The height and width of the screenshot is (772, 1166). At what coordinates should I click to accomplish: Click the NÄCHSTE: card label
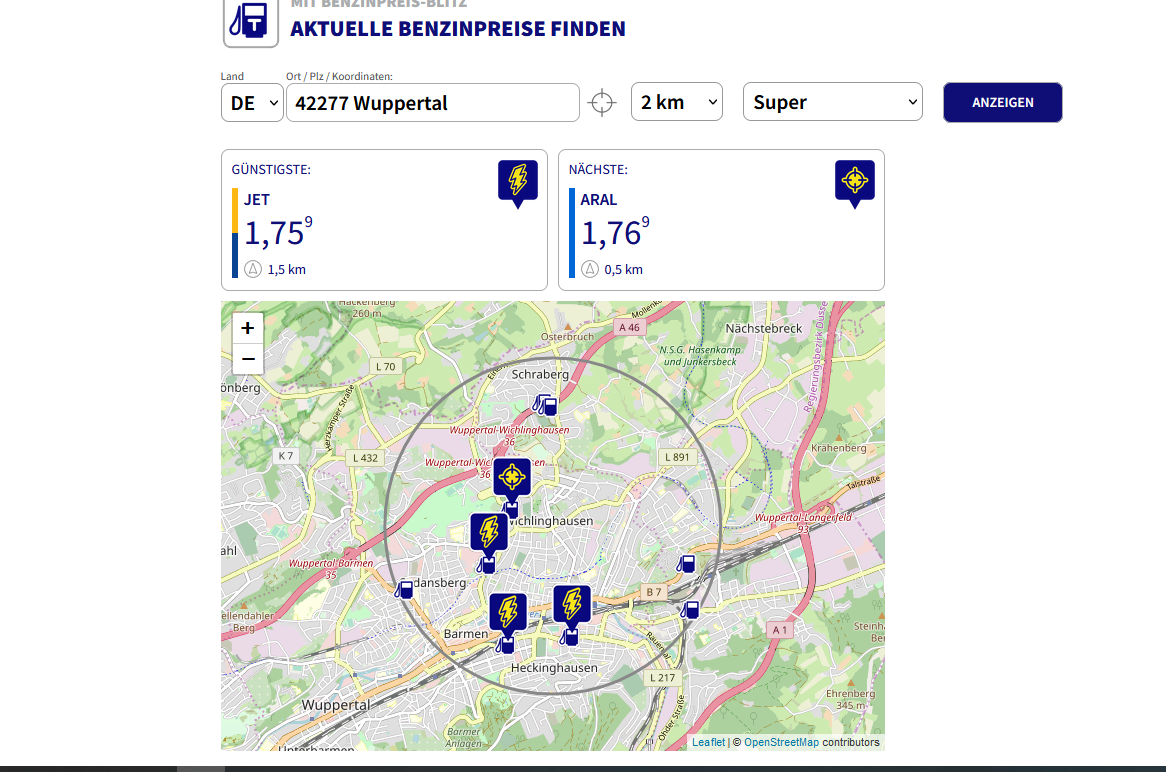pyautogui.click(x=598, y=170)
